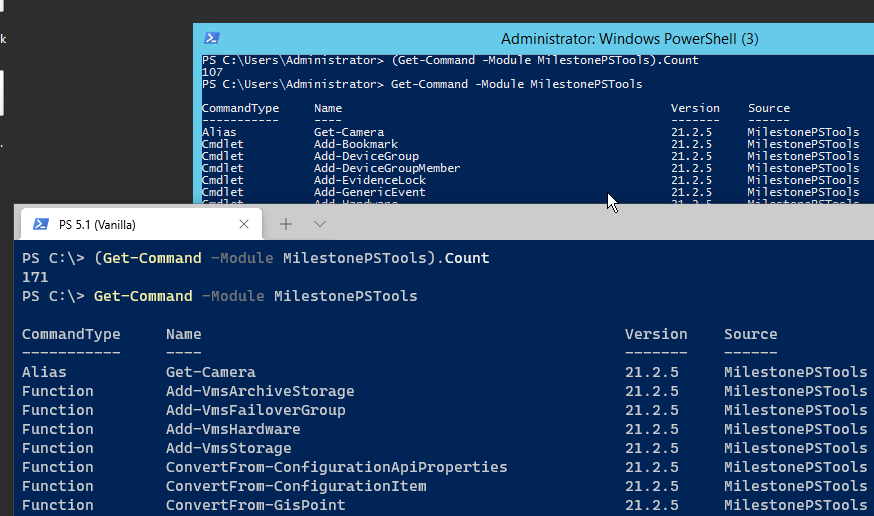Click the Source header in Administrator window
Image resolution: width=874 pixels, height=516 pixels.
(769, 108)
